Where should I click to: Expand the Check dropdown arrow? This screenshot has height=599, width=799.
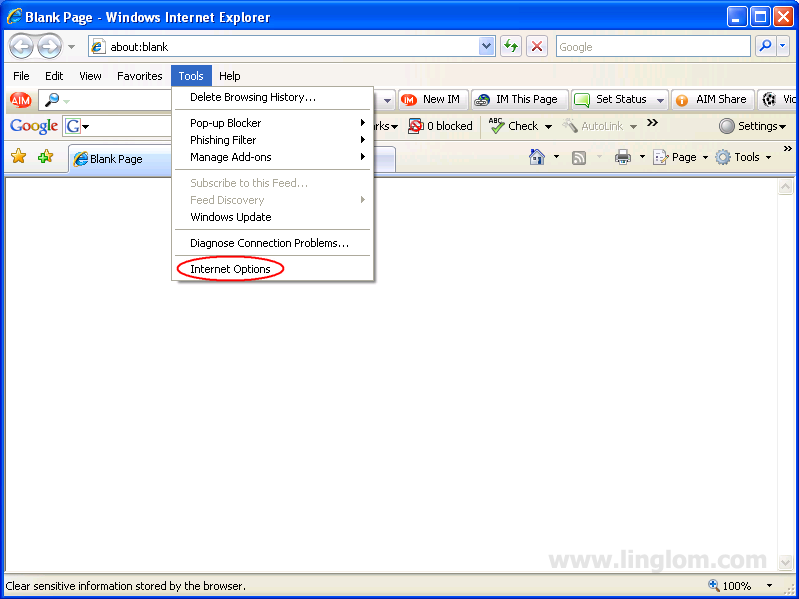[548, 126]
